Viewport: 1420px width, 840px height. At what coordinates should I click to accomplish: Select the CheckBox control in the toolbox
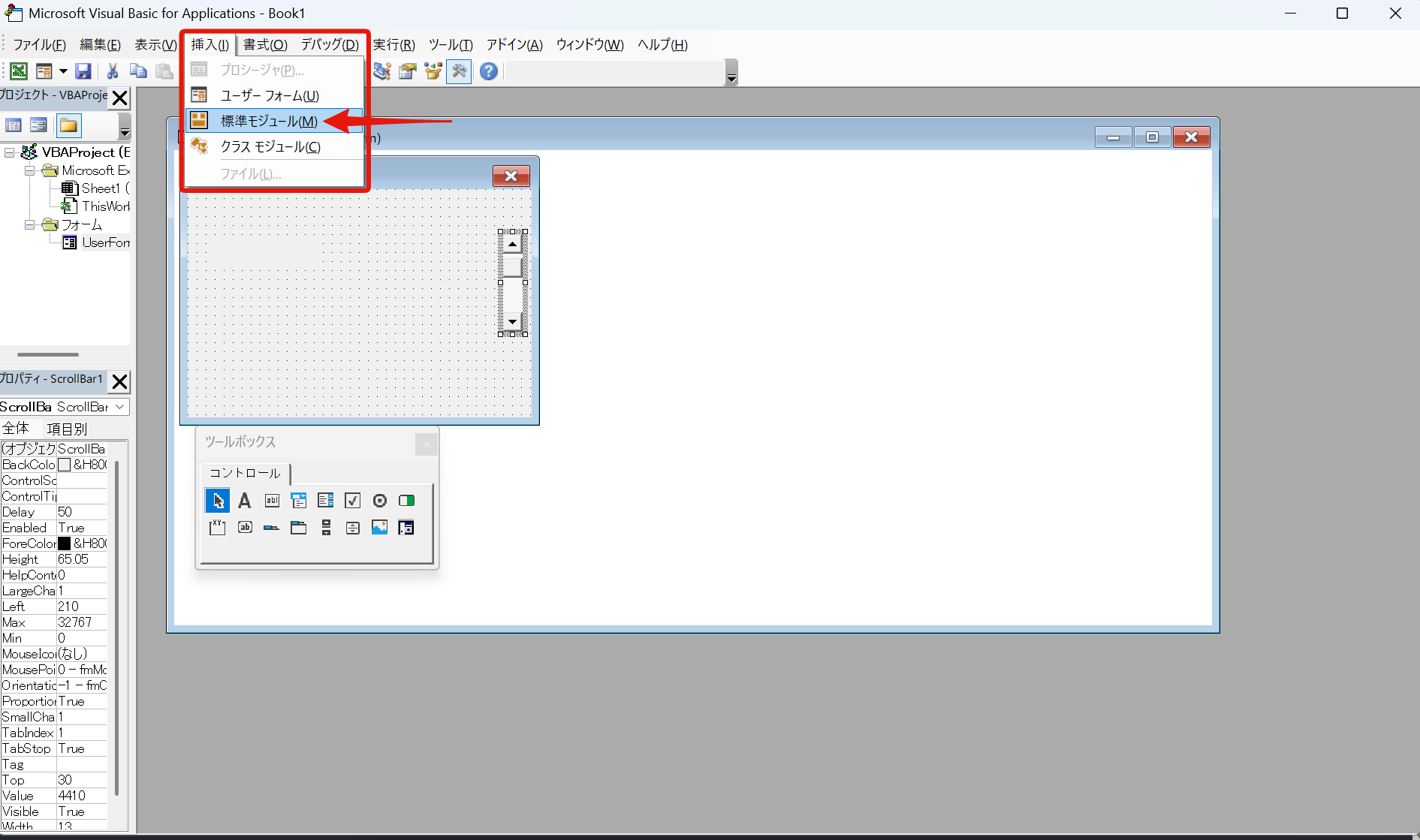click(x=352, y=501)
